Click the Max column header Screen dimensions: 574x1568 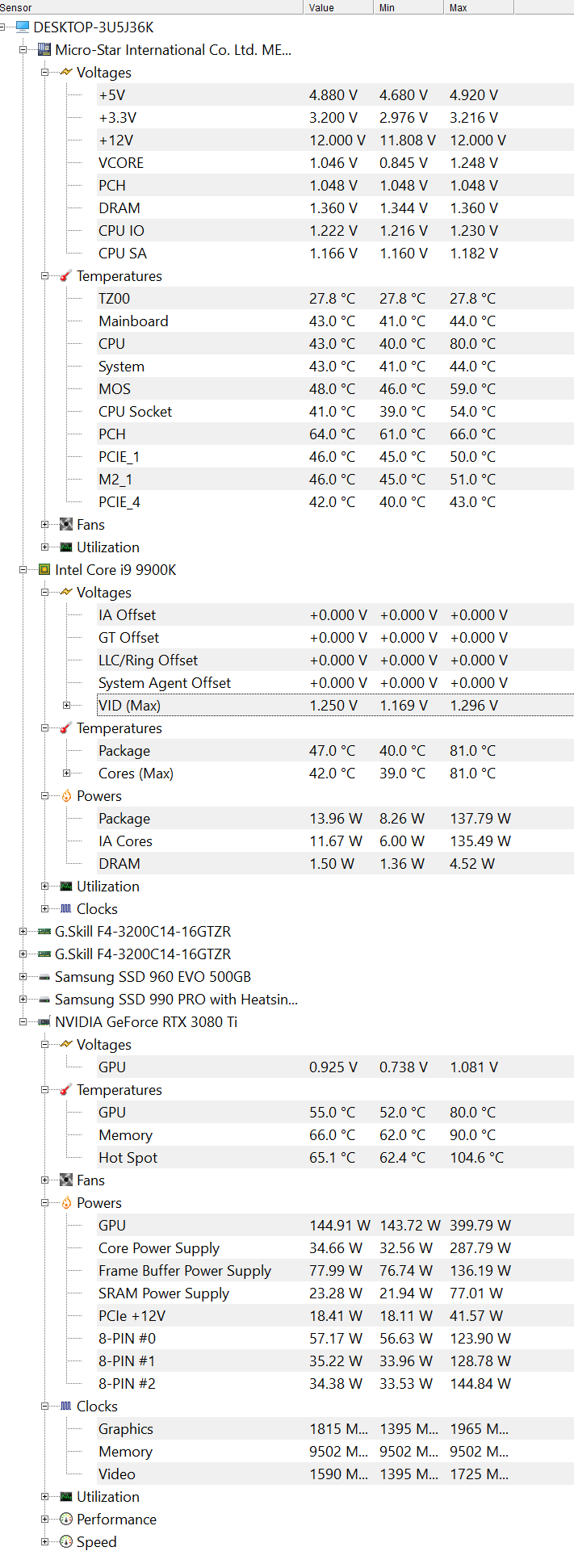point(479,7)
